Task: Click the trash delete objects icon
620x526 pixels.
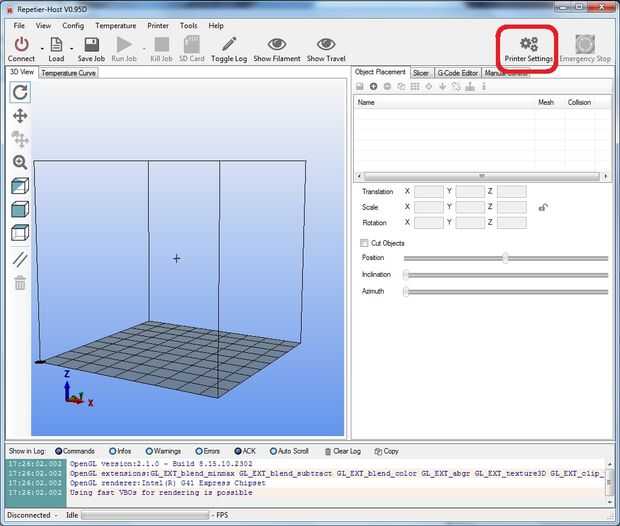Action: (20, 282)
